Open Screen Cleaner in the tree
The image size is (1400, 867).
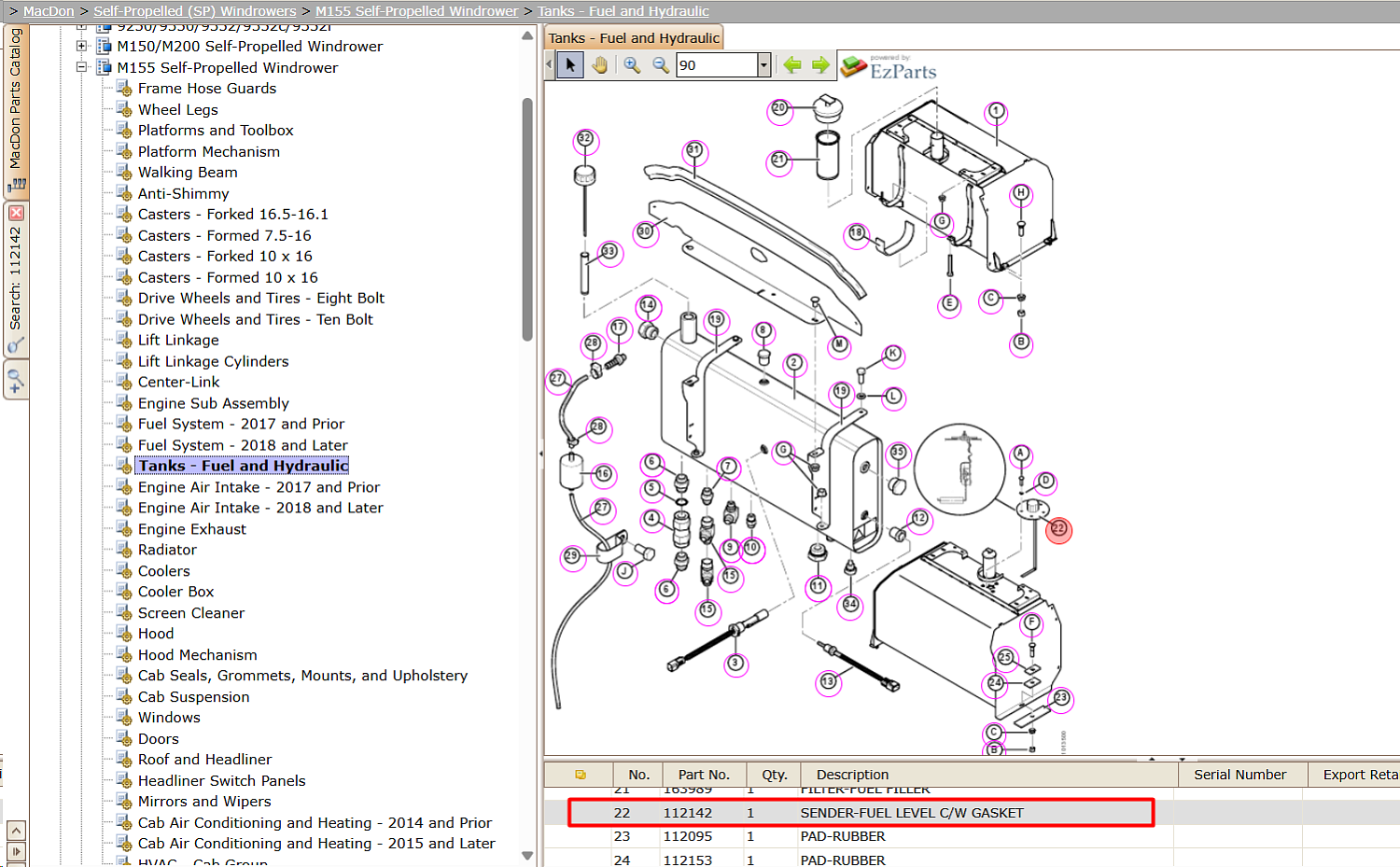(191, 613)
